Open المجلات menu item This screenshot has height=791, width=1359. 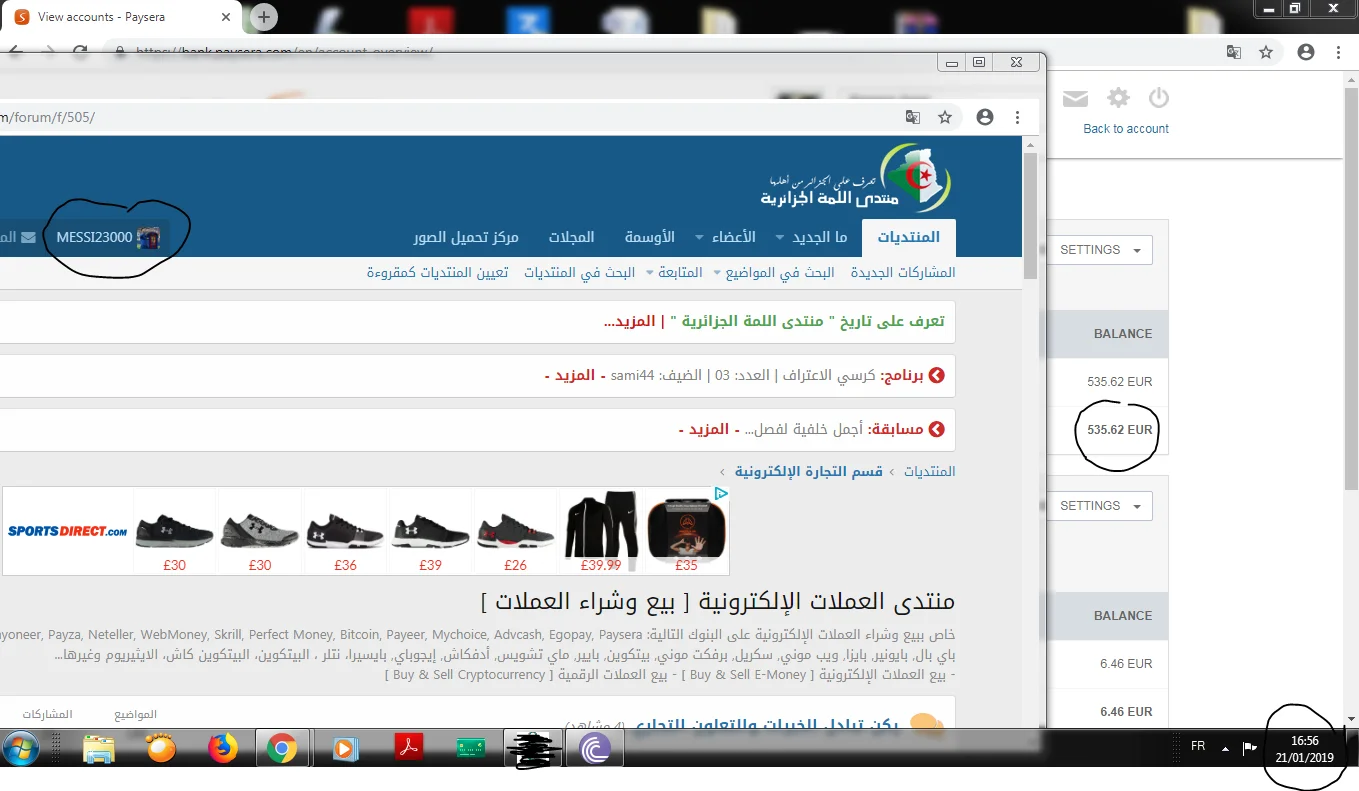571,238
